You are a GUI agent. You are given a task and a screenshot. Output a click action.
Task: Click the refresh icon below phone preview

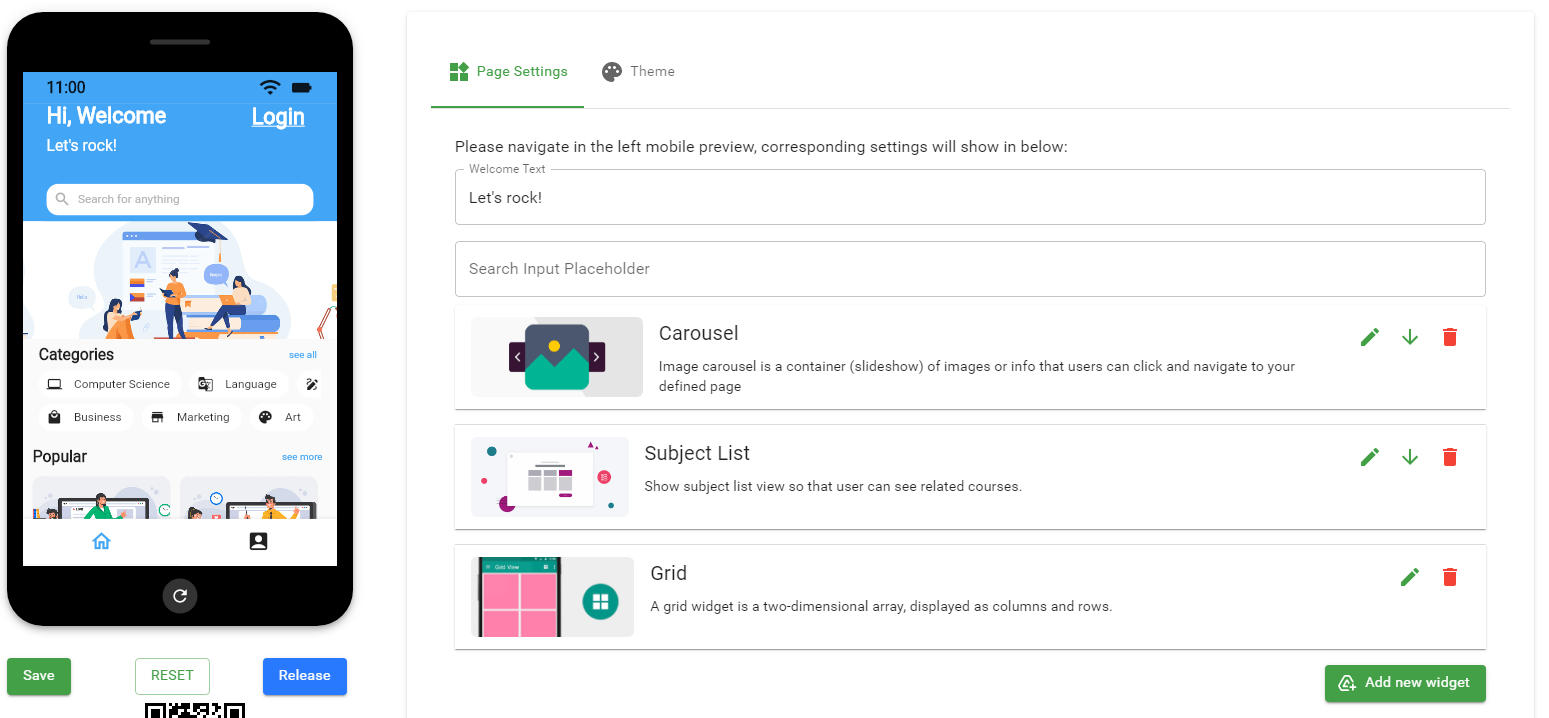coord(180,596)
